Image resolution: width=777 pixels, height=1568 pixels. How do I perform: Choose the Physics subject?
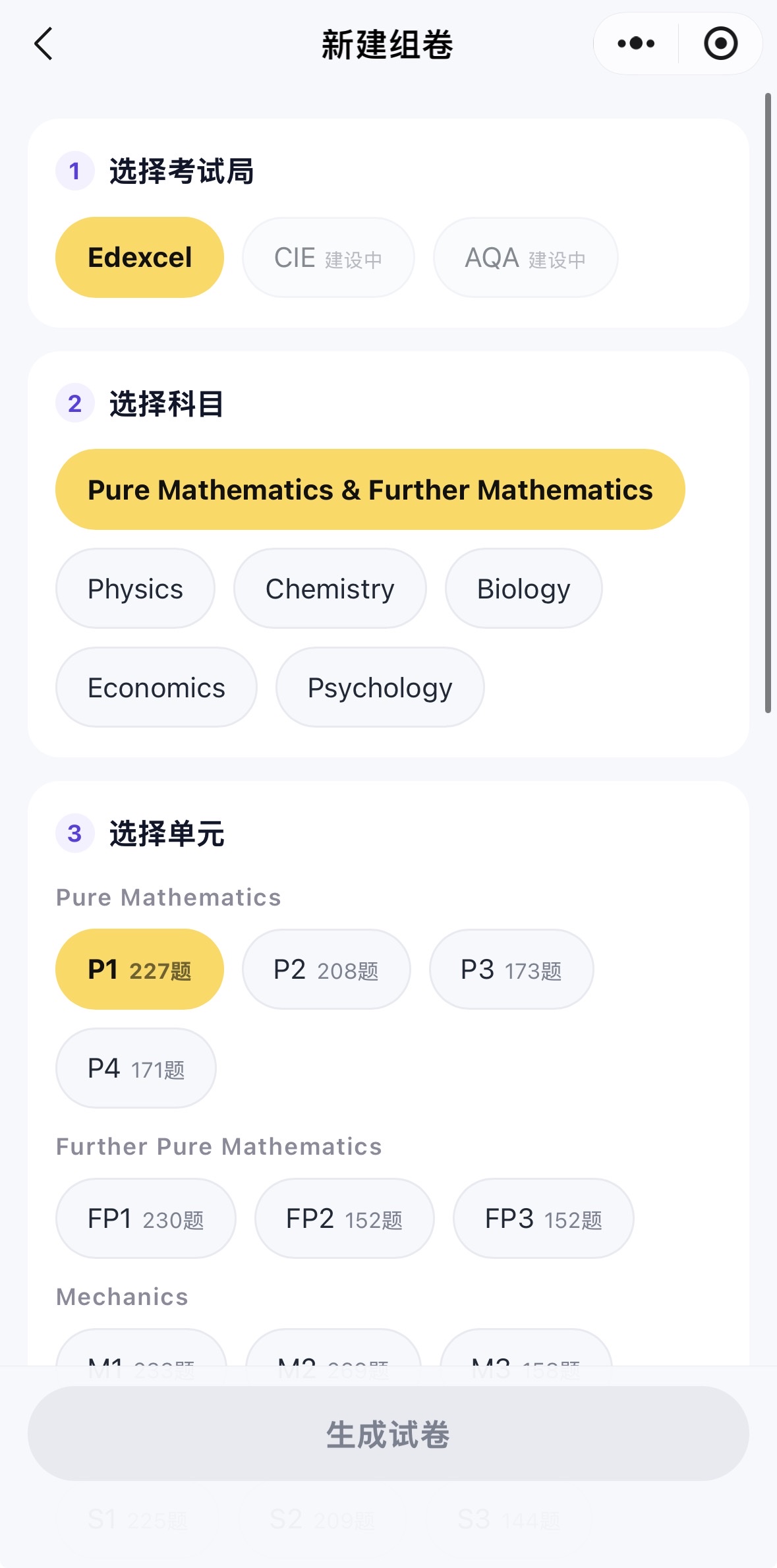[135, 589]
